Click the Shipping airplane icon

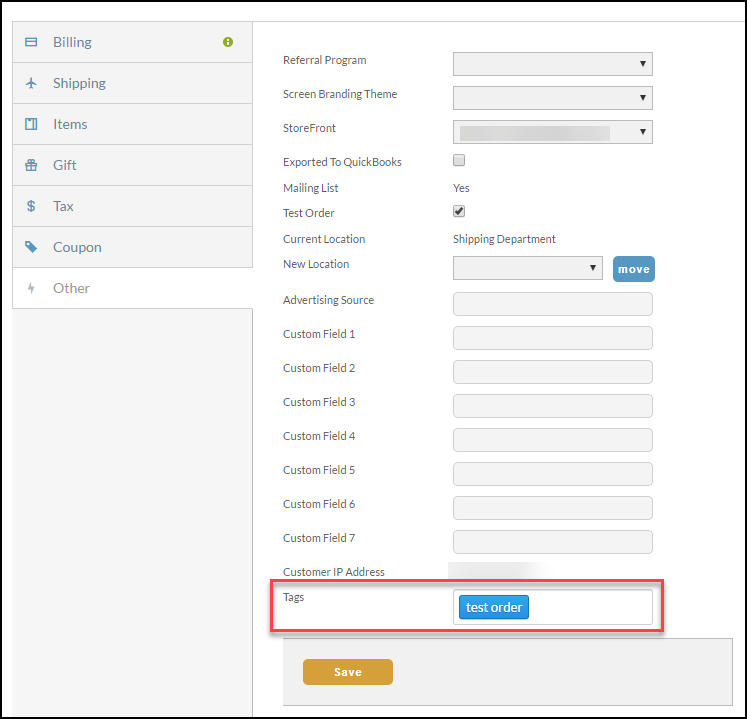click(31, 83)
